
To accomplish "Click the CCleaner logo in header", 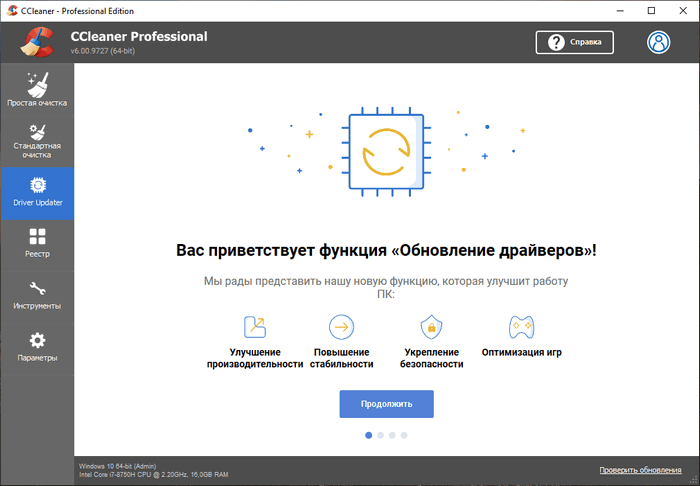I will coord(38,42).
